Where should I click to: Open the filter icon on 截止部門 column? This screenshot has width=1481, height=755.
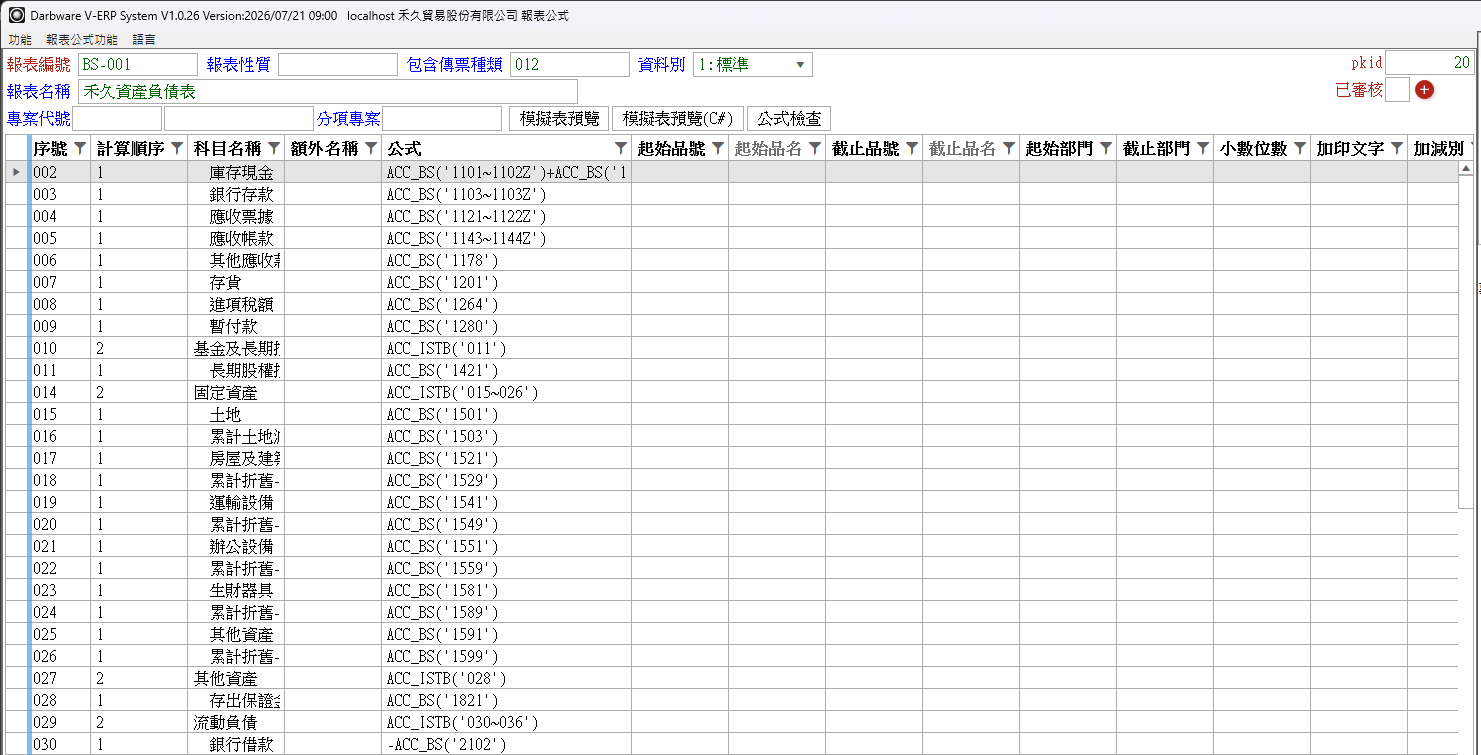click(x=1203, y=149)
